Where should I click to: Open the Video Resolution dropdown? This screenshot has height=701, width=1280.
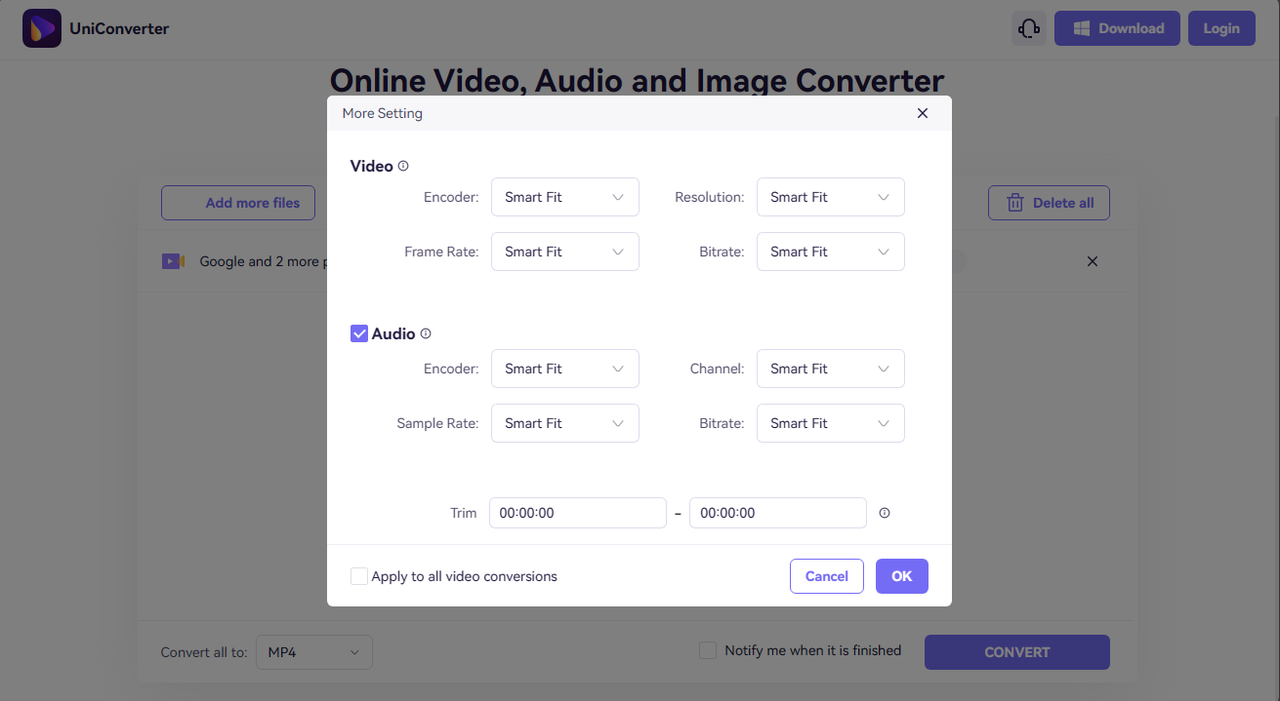point(831,197)
